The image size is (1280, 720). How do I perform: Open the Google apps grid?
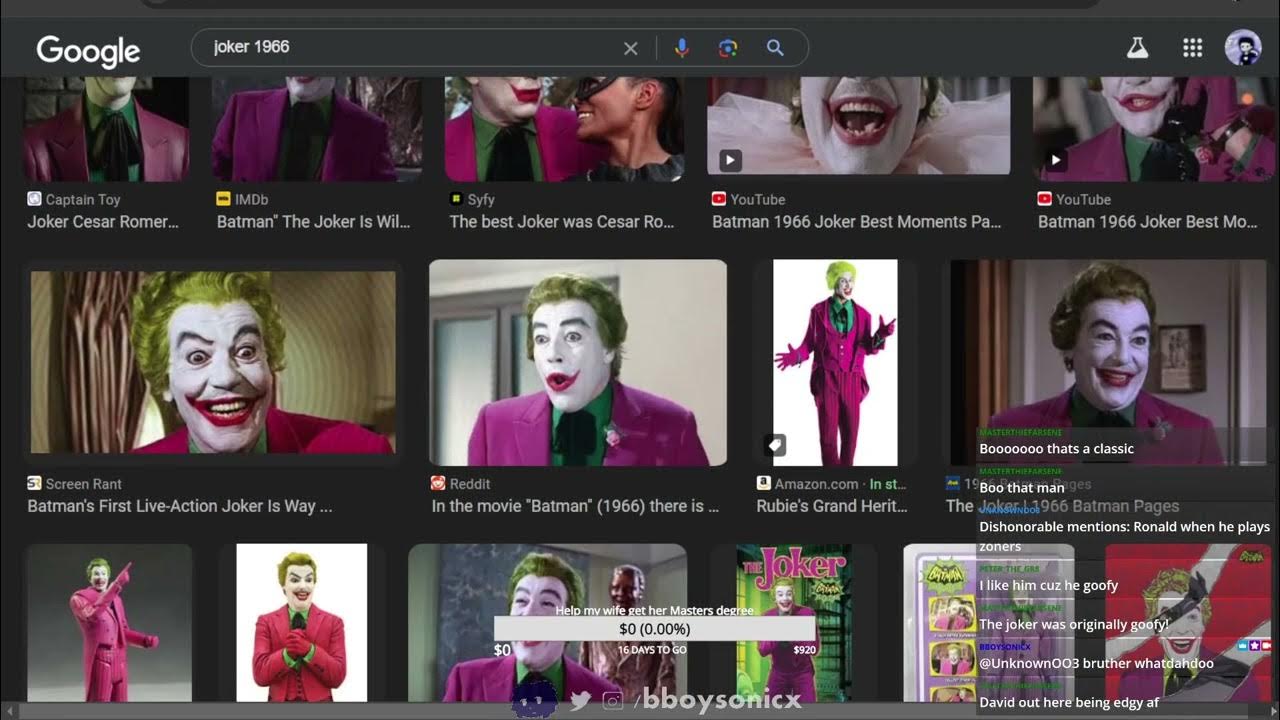click(x=1192, y=48)
